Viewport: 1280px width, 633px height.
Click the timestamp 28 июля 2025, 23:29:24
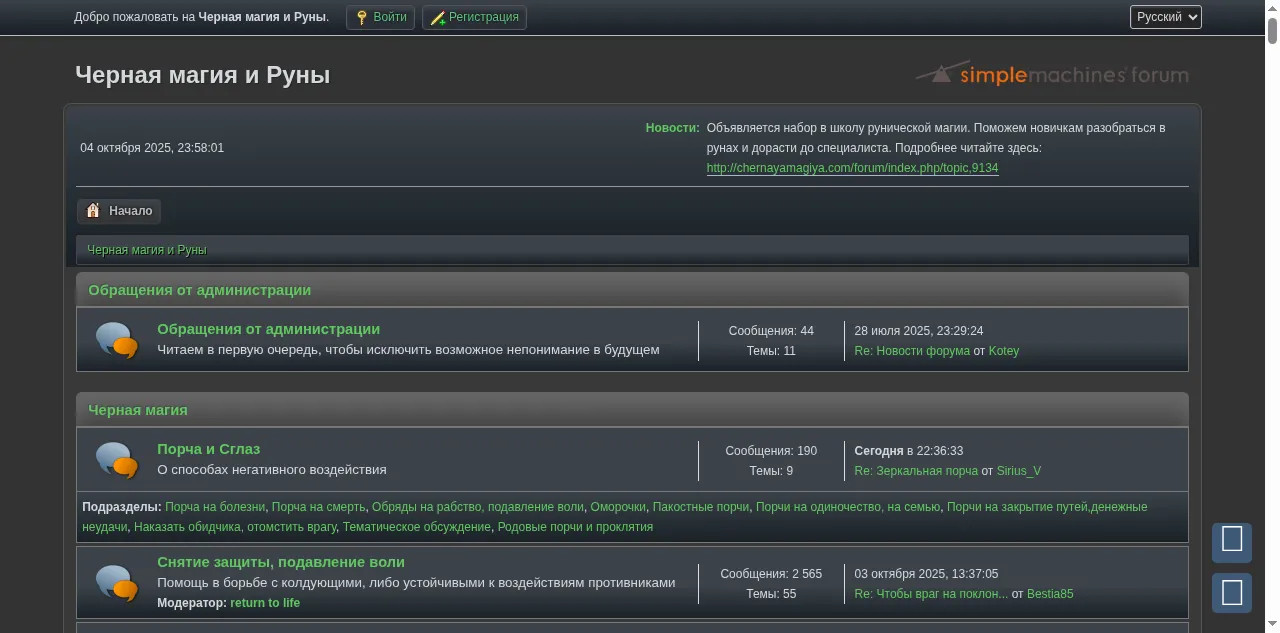coord(919,331)
